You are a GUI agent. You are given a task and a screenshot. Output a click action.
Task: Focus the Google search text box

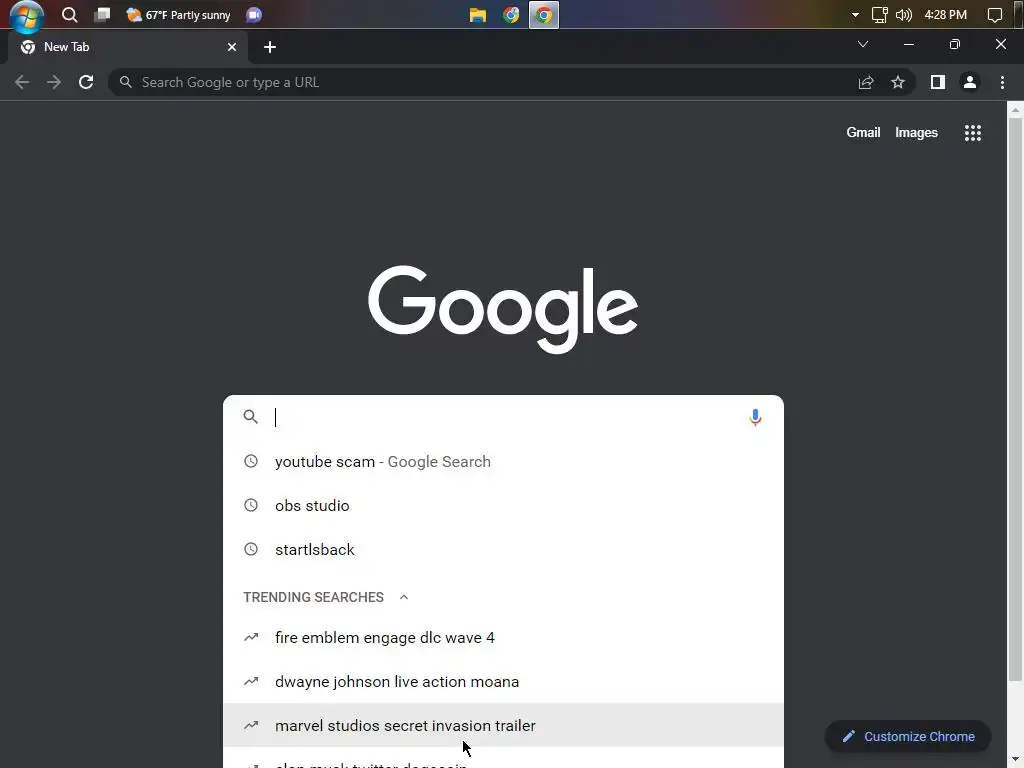tap(503, 417)
